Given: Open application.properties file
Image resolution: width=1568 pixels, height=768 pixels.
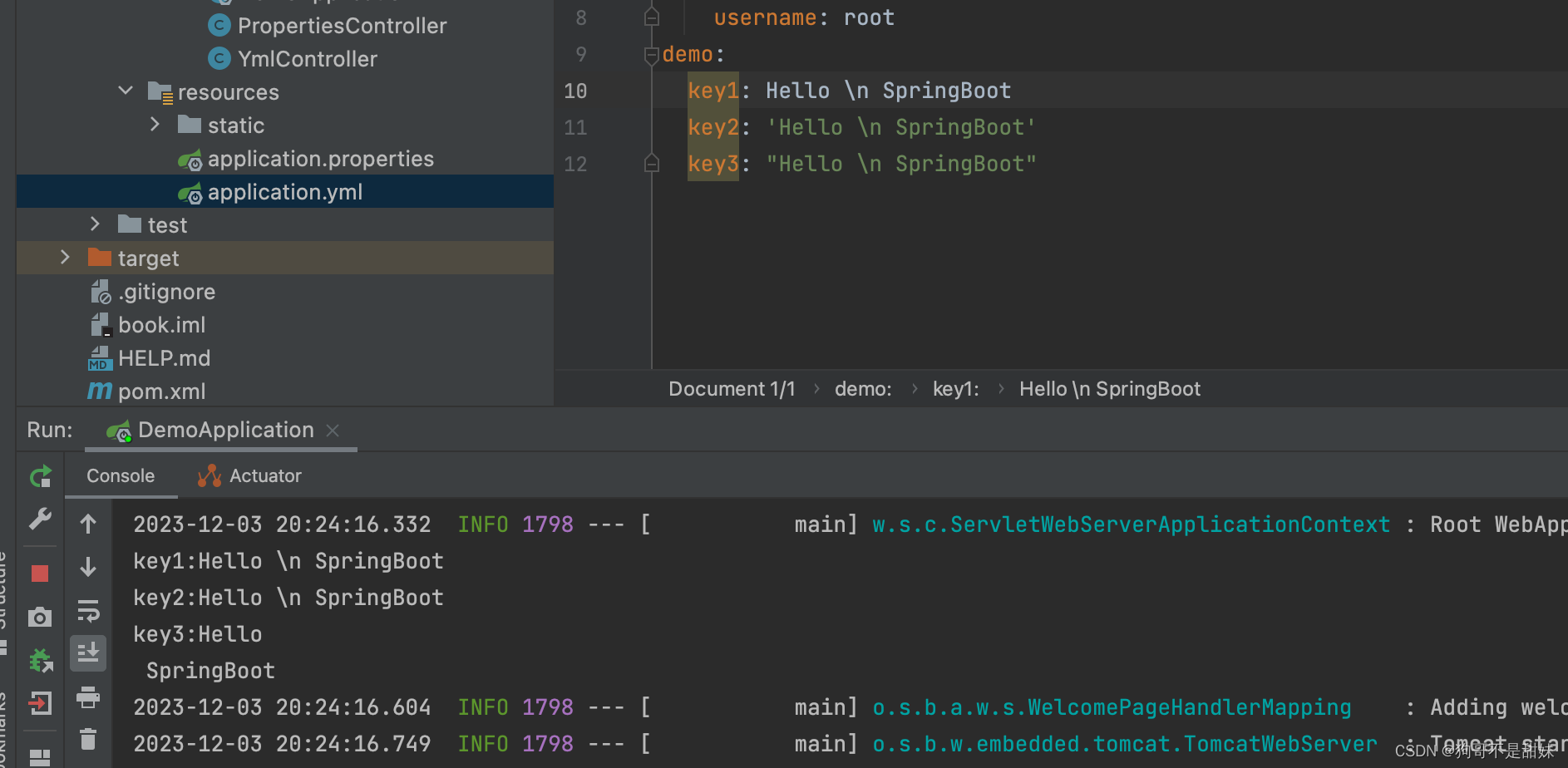Looking at the screenshot, I should pos(320,159).
